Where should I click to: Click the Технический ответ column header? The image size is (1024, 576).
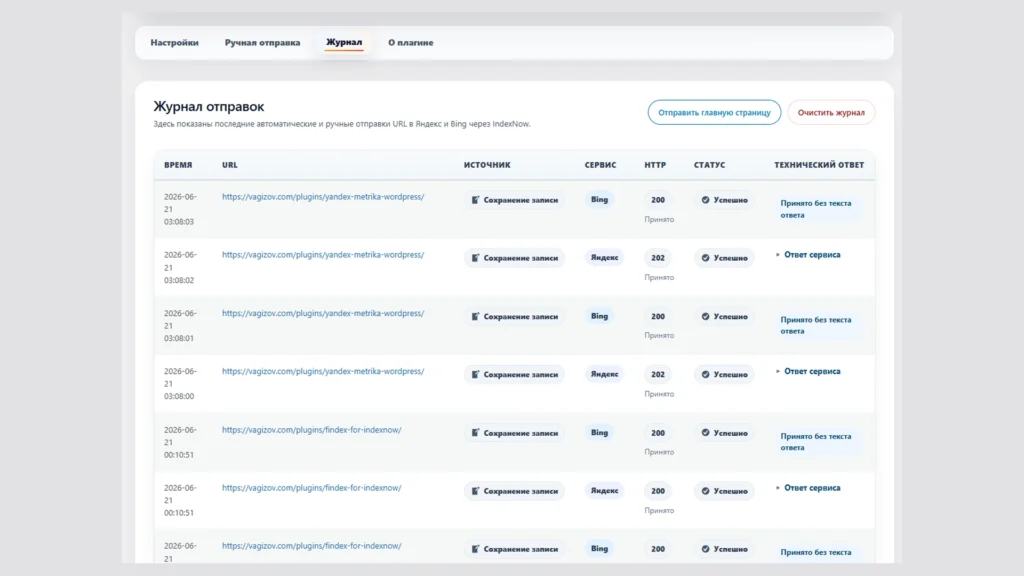819,165
